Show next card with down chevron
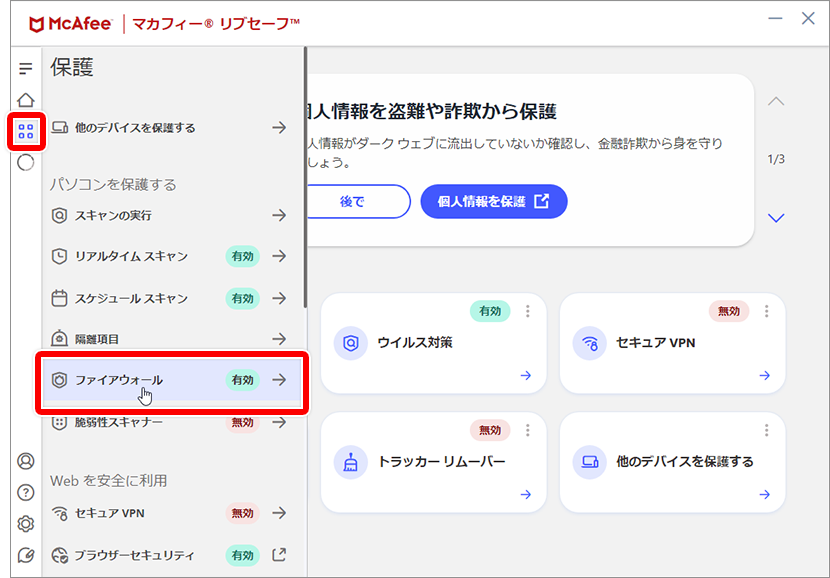Image resolution: width=830 pixels, height=578 pixels. click(776, 218)
